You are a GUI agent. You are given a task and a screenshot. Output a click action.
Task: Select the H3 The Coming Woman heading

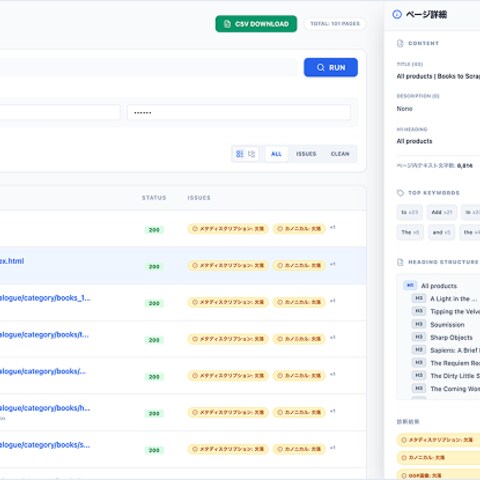[x=446, y=389]
